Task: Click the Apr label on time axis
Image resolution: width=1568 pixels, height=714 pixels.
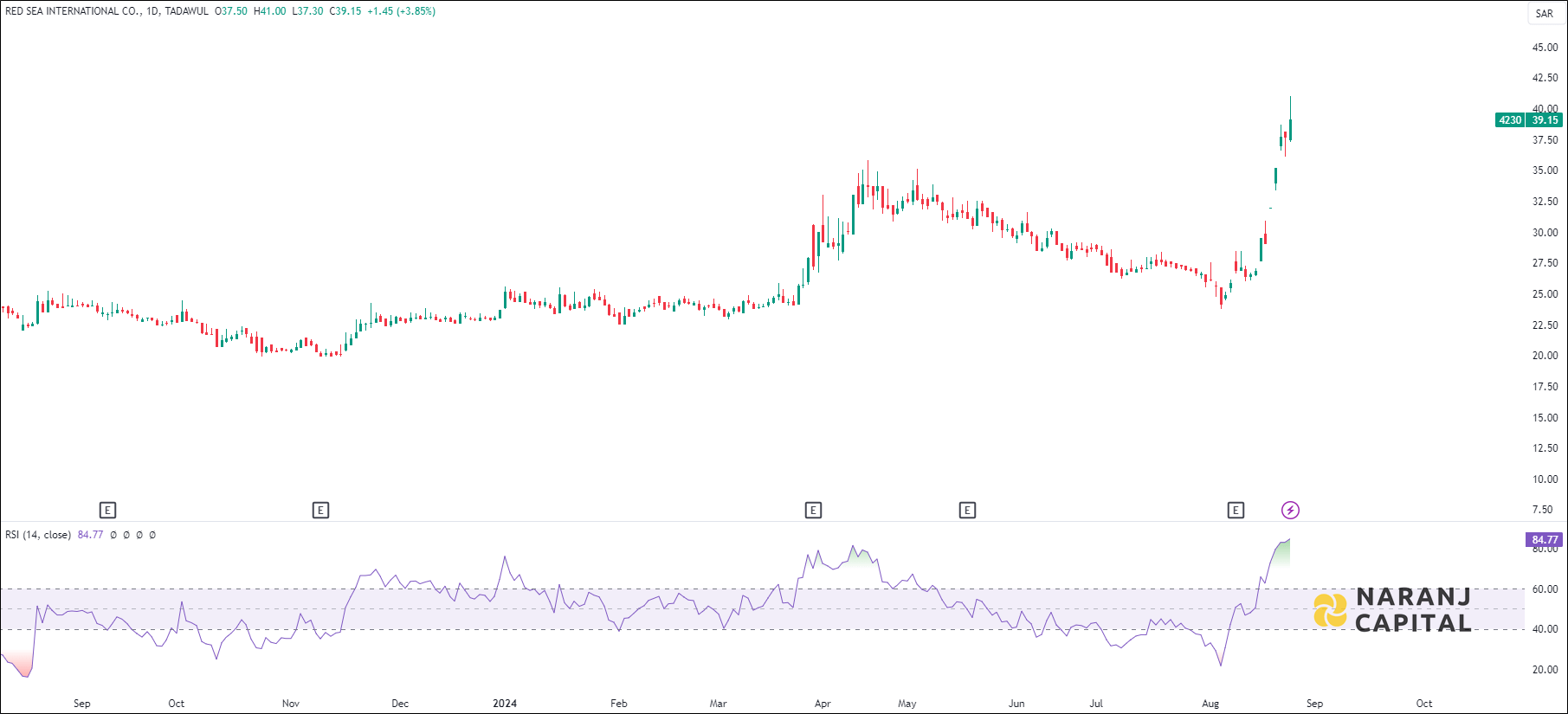Action: (823, 704)
